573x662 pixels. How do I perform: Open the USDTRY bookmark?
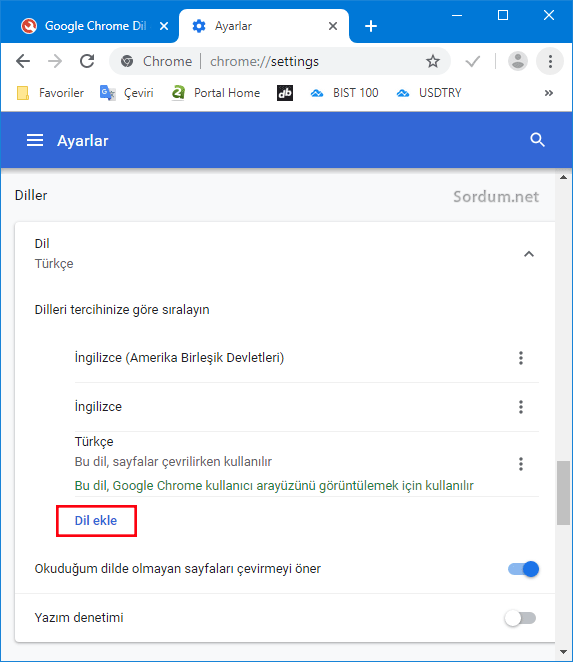pyautogui.click(x=429, y=93)
